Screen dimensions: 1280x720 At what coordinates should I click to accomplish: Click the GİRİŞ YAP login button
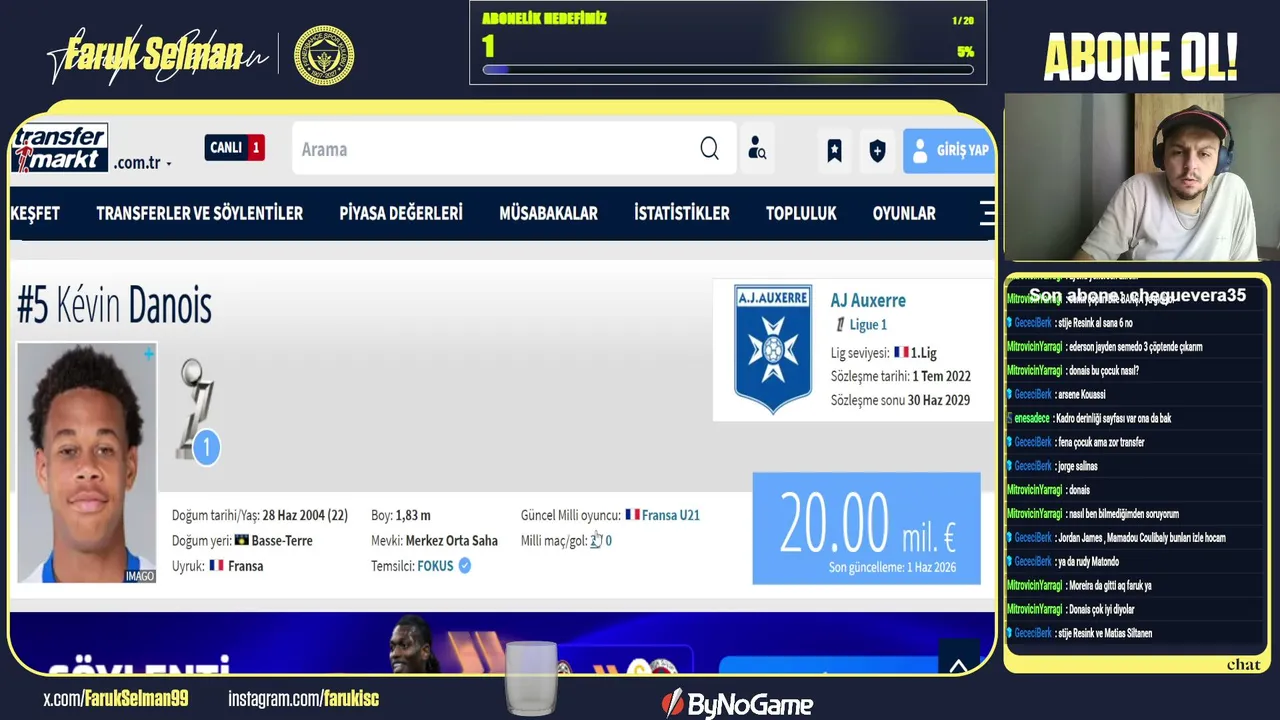[949, 150]
